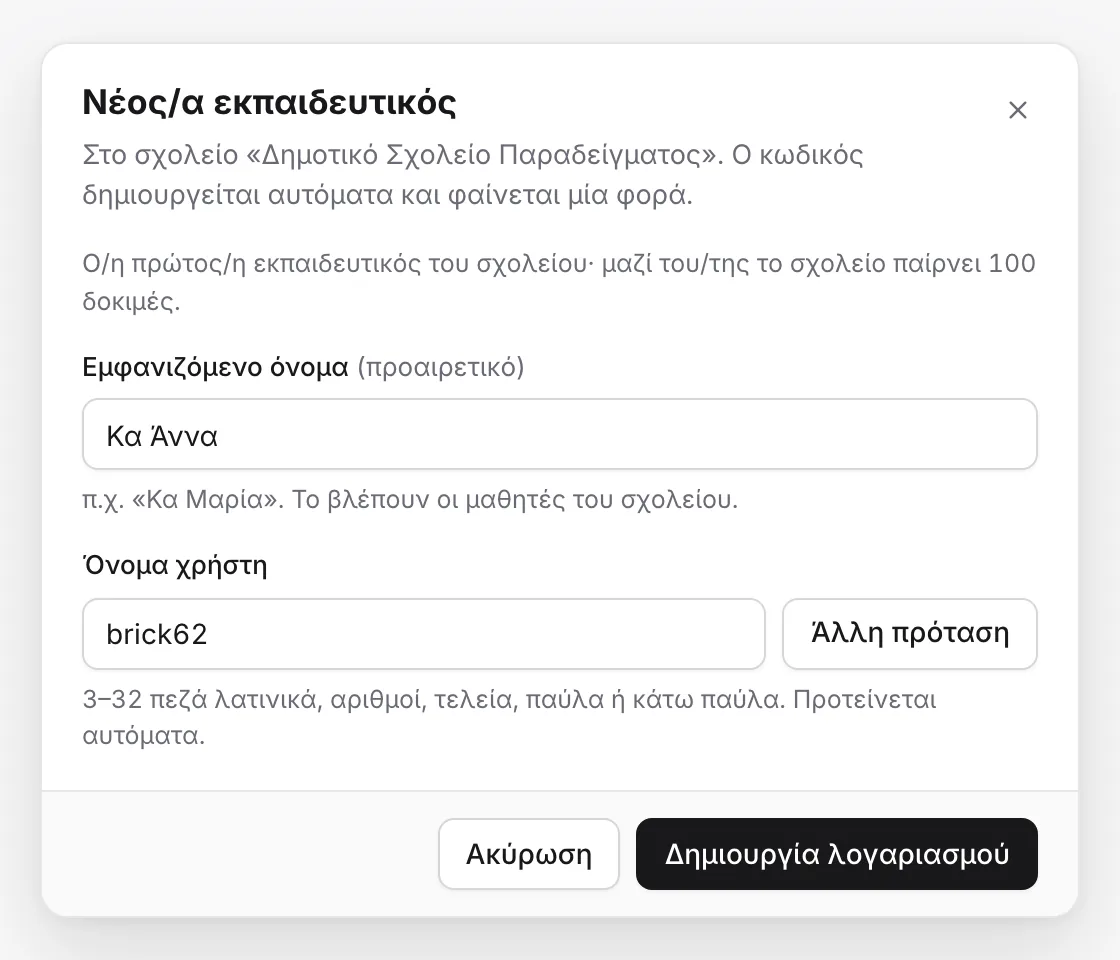Click the Εμφανιζόμενο όνομα field containing Κα Άννα
Image resolution: width=1120 pixels, height=960 pixels.
559,434
